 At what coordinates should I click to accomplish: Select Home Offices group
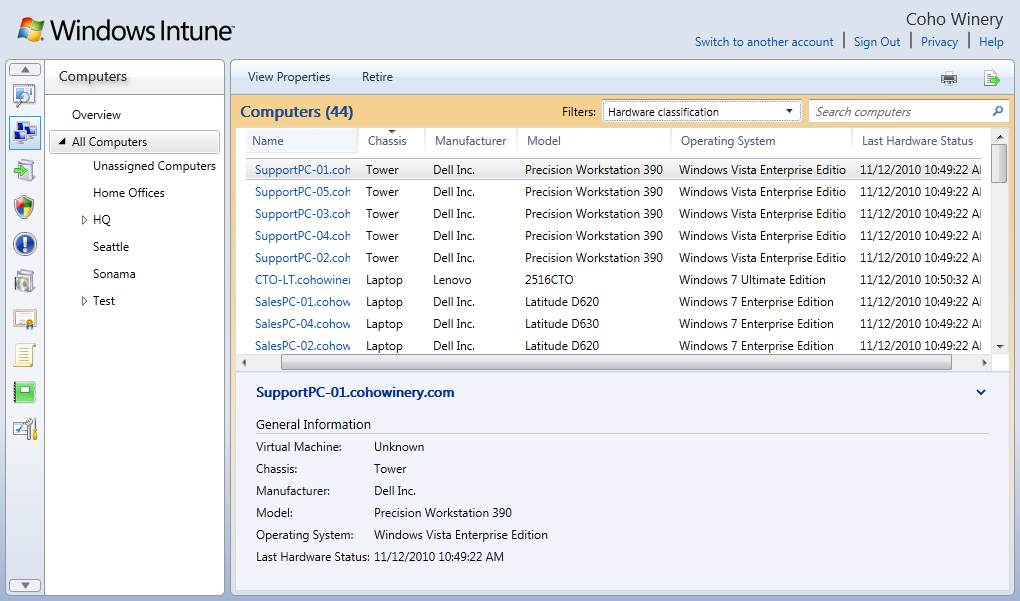coord(129,193)
